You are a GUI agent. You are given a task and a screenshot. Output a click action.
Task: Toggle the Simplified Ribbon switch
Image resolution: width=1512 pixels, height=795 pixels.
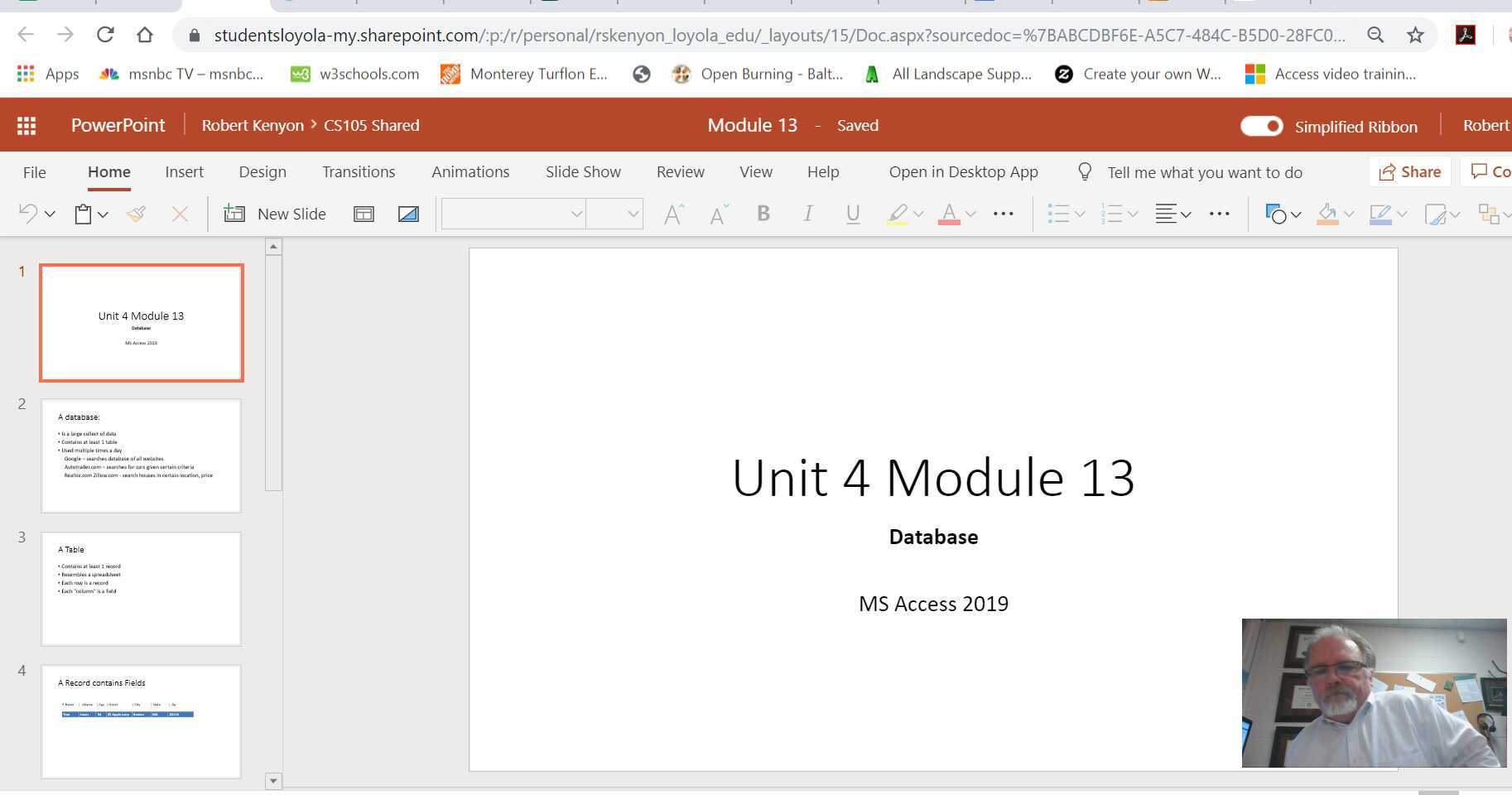tap(1261, 126)
